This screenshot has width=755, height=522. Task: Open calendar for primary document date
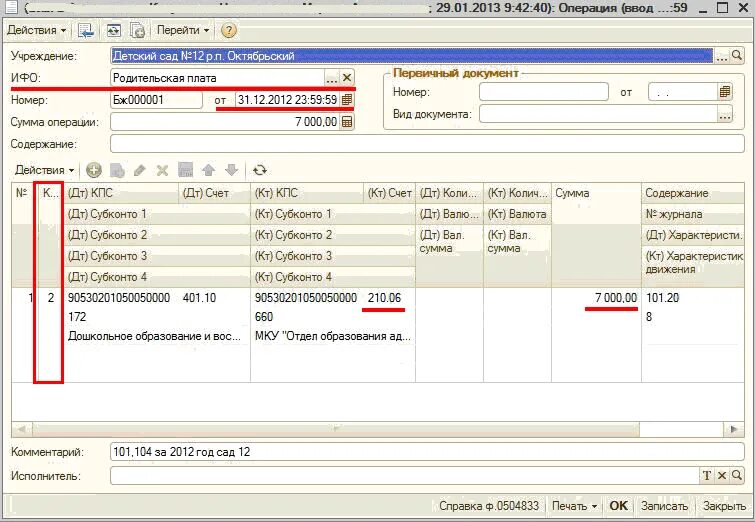pos(725,91)
